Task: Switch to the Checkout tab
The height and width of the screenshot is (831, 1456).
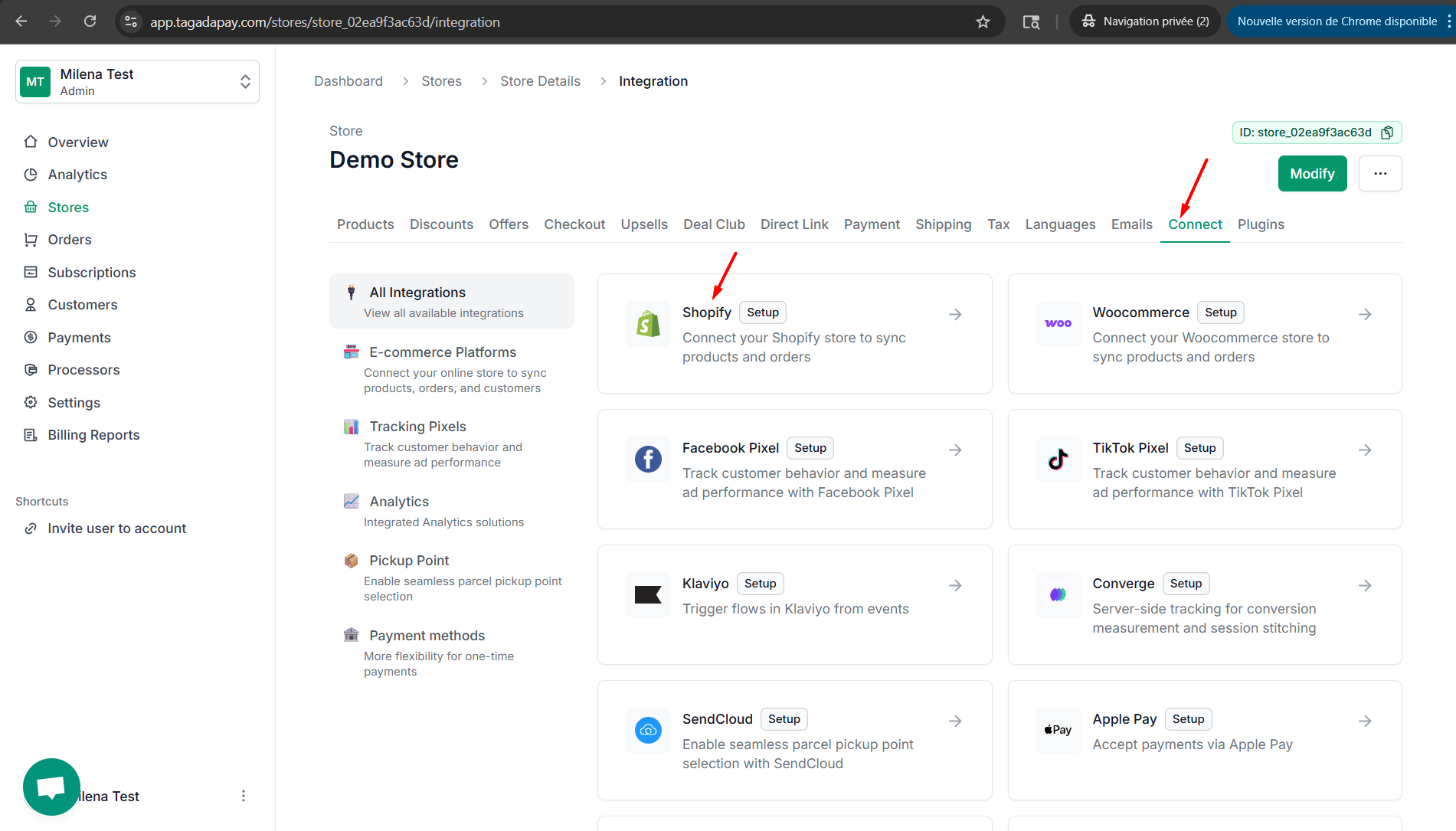Action: pos(574,224)
